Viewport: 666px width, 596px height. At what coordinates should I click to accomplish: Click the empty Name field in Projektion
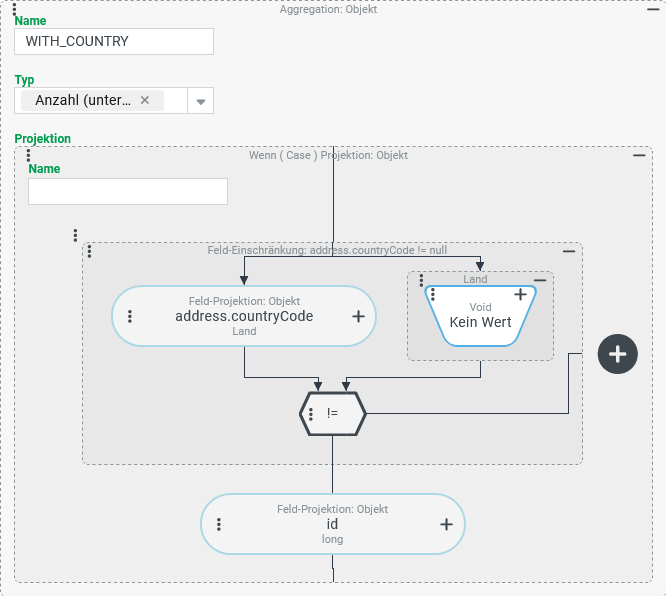click(x=128, y=191)
